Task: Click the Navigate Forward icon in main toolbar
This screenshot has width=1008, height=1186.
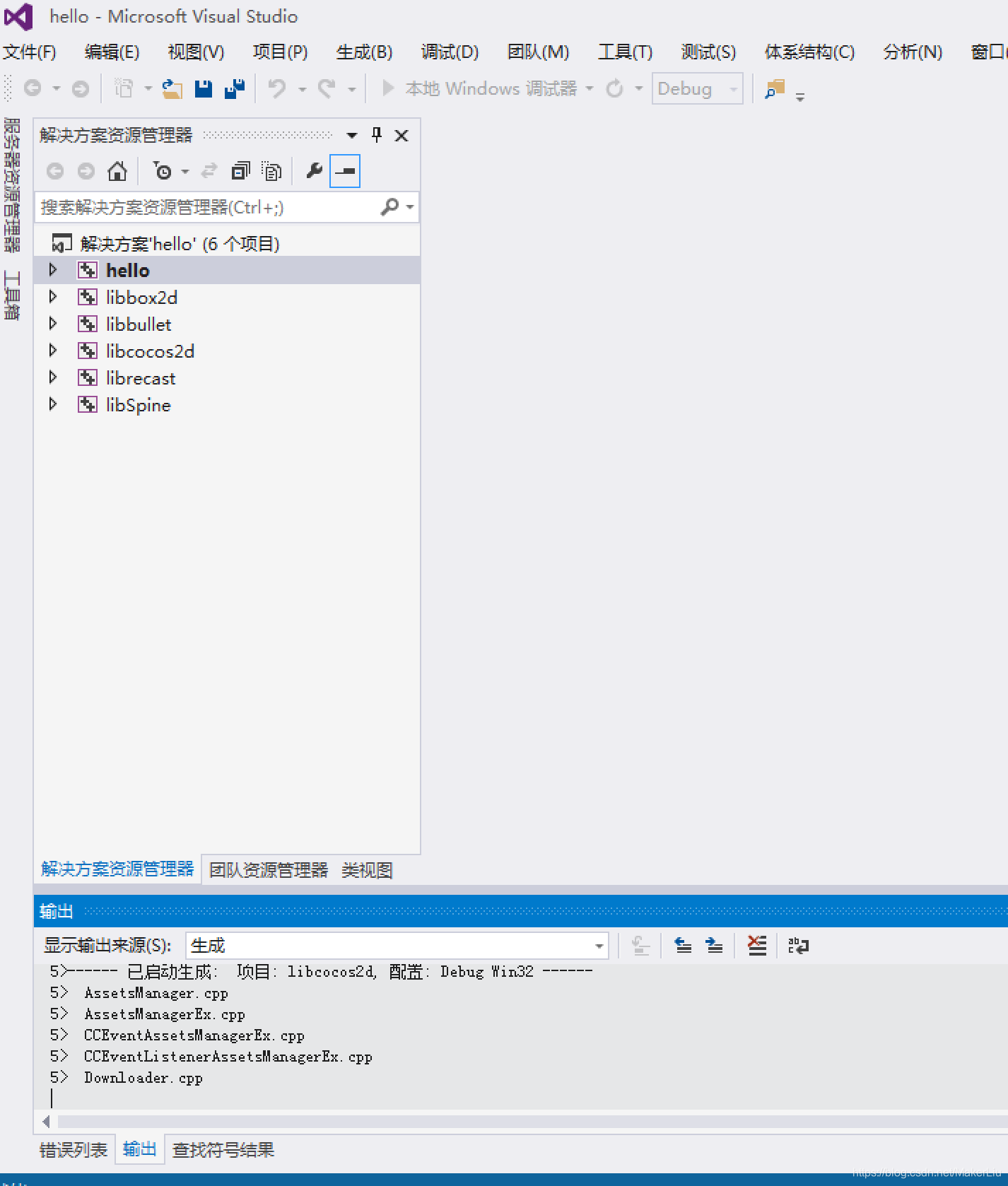Action: click(x=81, y=88)
